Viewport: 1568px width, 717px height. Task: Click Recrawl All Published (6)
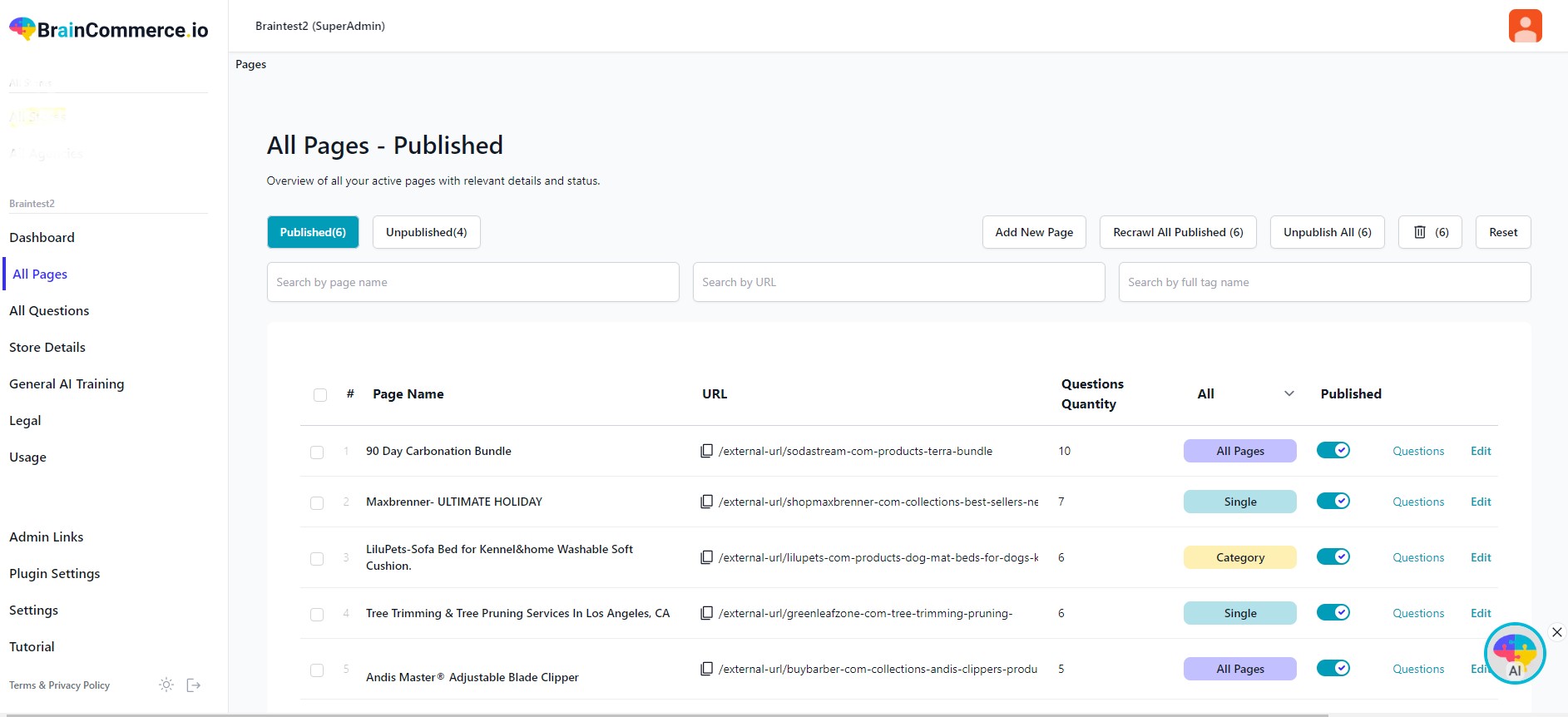pos(1178,232)
